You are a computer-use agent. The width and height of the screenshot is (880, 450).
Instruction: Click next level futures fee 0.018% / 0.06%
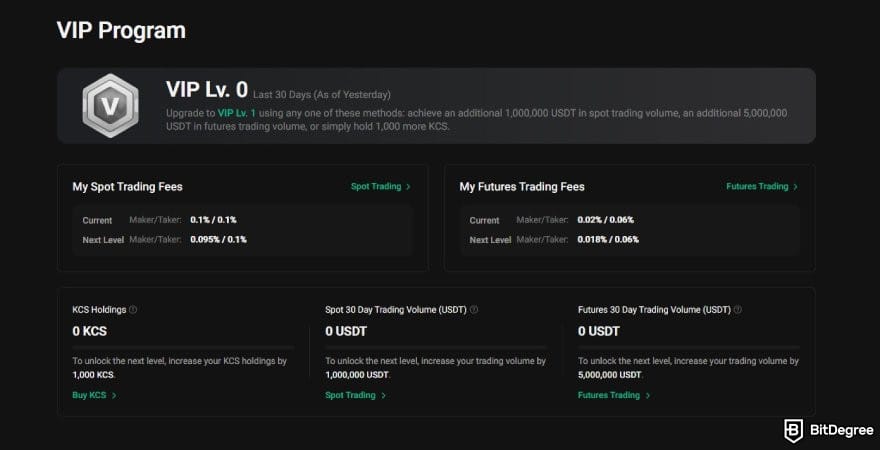[608, 240]
